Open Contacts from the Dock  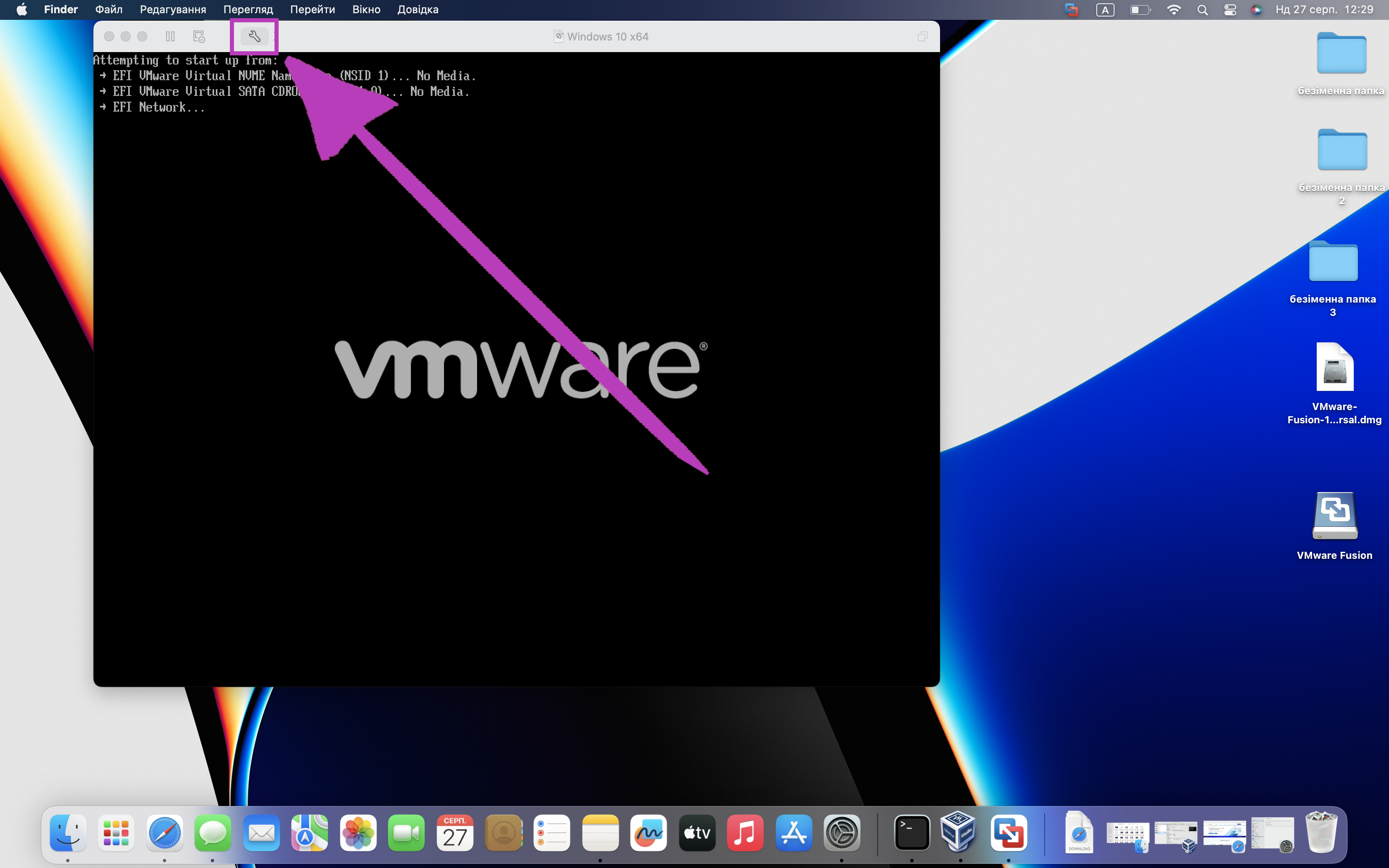(504, 832)
